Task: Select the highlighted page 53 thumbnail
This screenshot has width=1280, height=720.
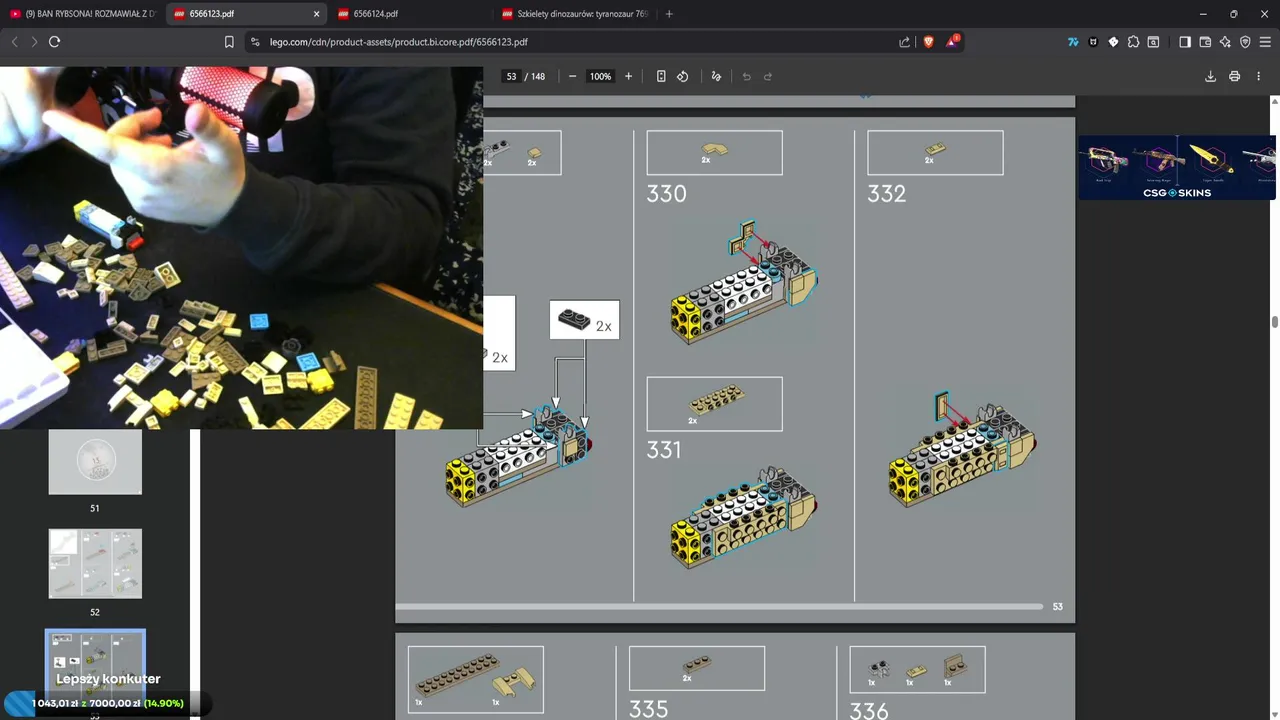Action: (x=95, y=667)
